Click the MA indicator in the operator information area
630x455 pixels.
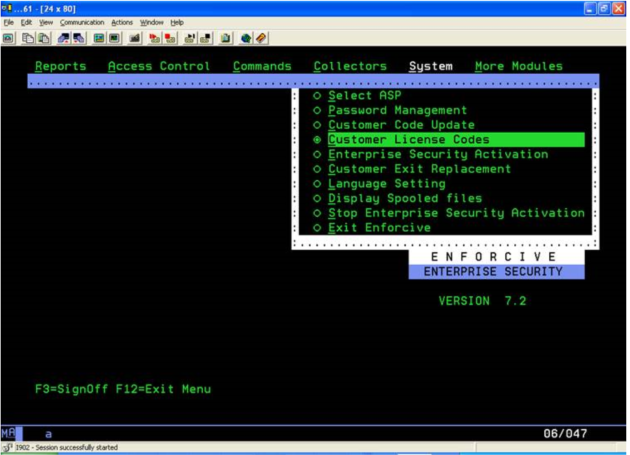8,434
